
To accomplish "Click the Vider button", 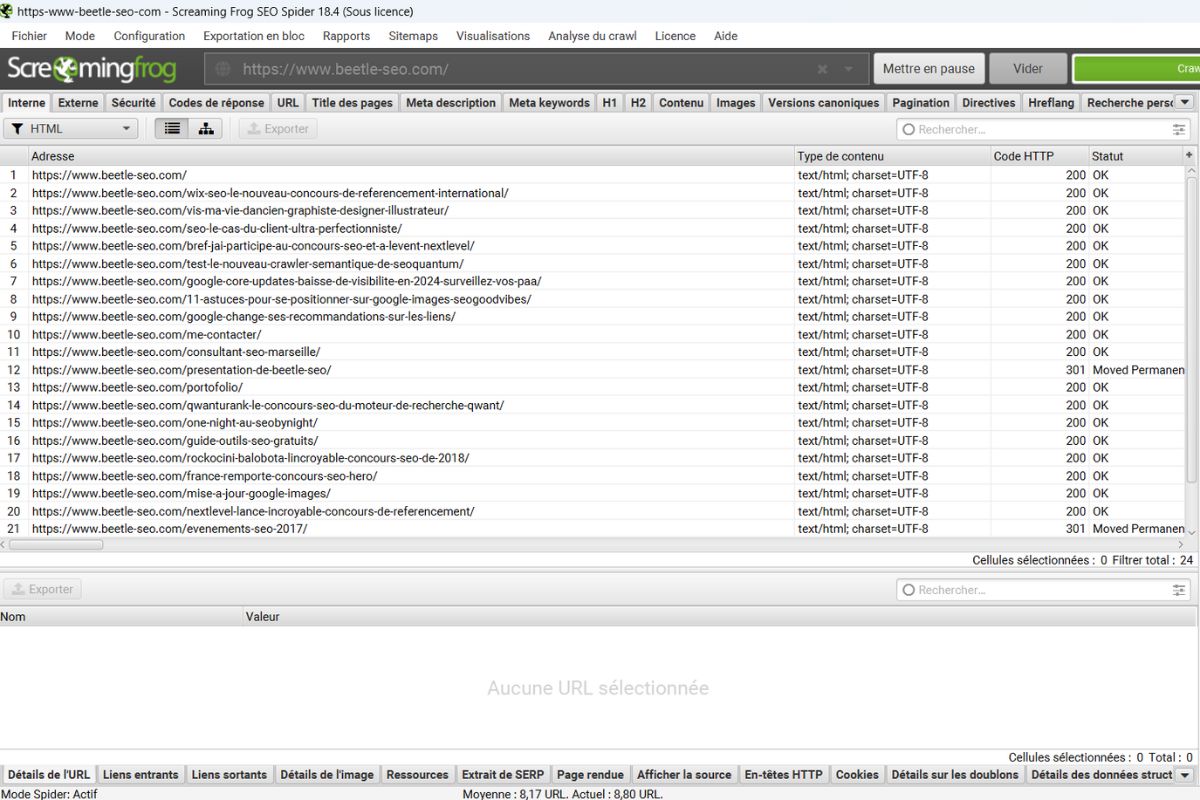I will (x=1028, y=69).
